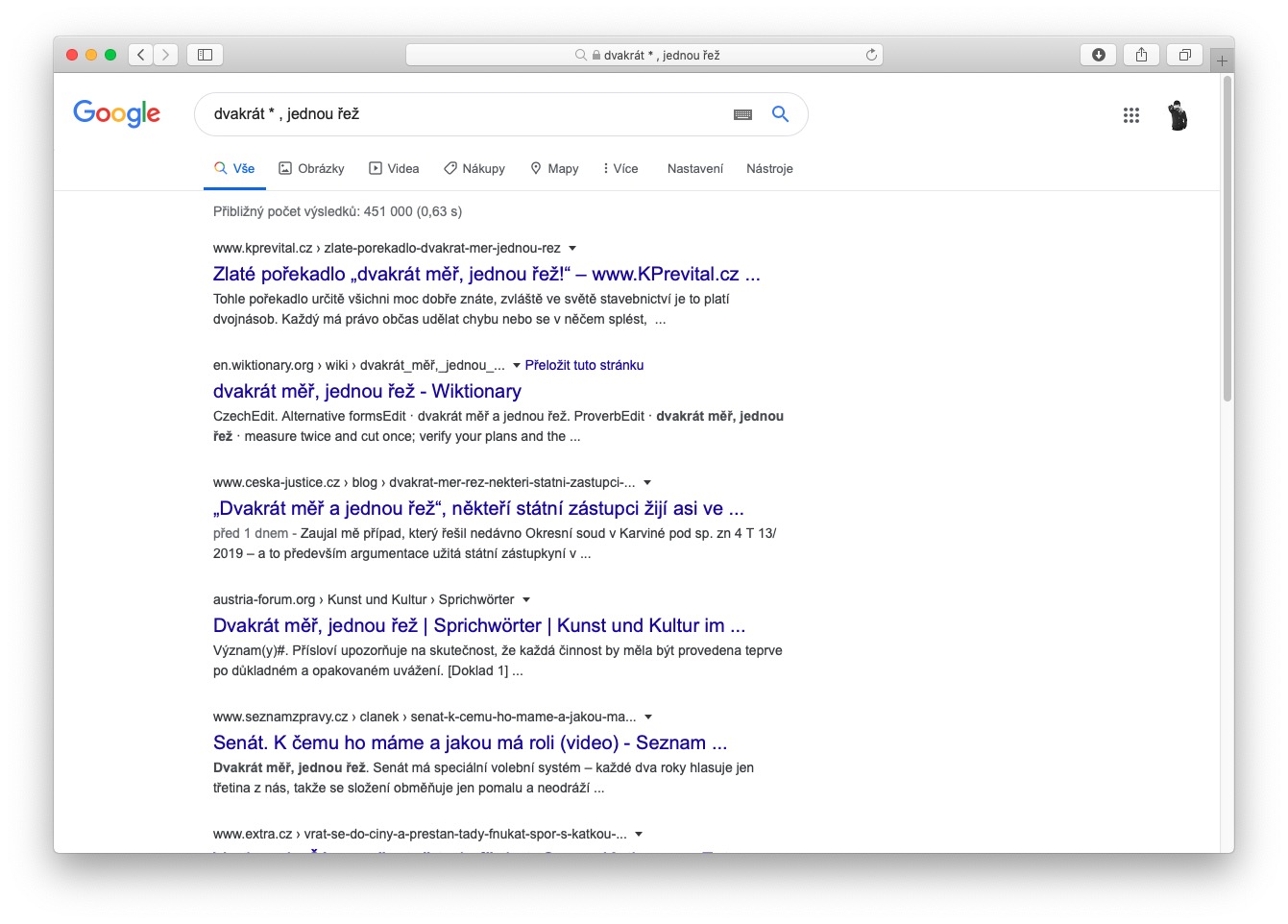Viewport: 1288px width, 924px height.
Task: Open the Wiktionary result link
Action: click(x=367, y=391)
